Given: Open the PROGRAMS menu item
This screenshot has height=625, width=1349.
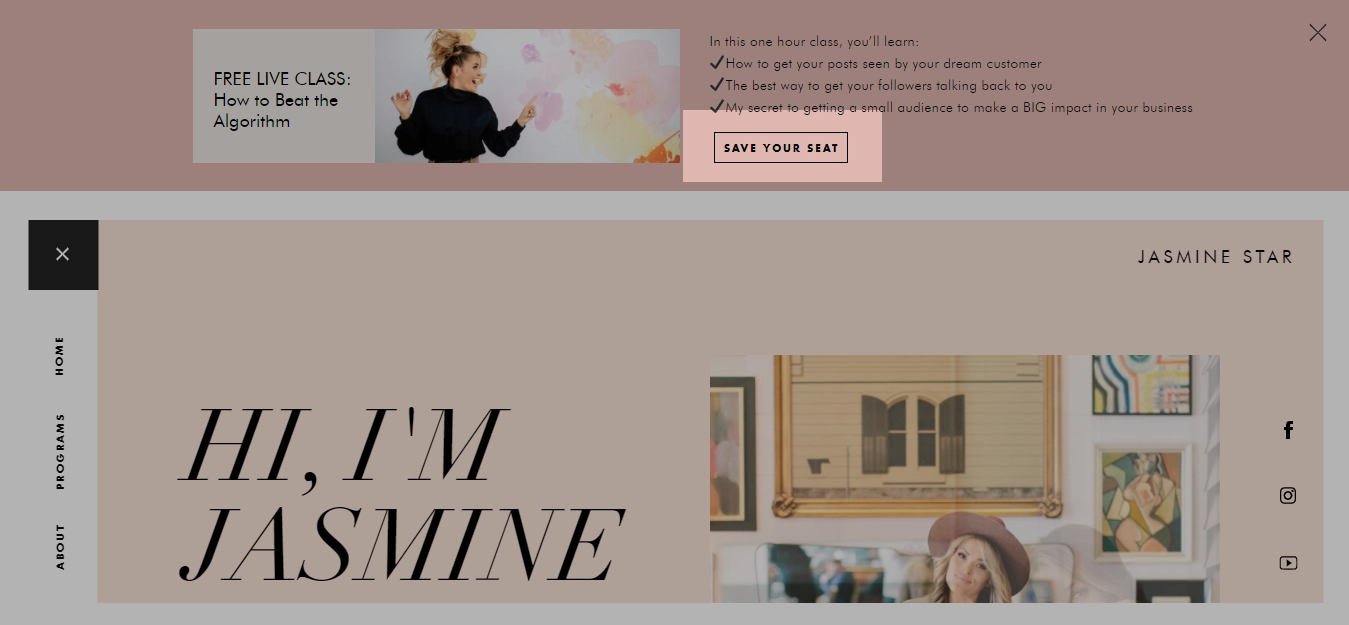Looking at the screenshot, I should click(x=59, y=451).
